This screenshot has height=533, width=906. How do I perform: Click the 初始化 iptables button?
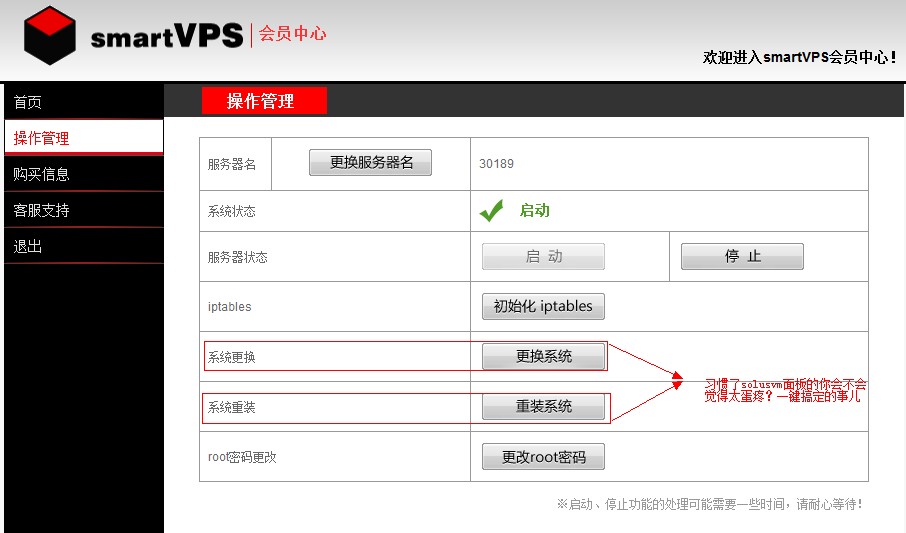[x=543, y=306]
